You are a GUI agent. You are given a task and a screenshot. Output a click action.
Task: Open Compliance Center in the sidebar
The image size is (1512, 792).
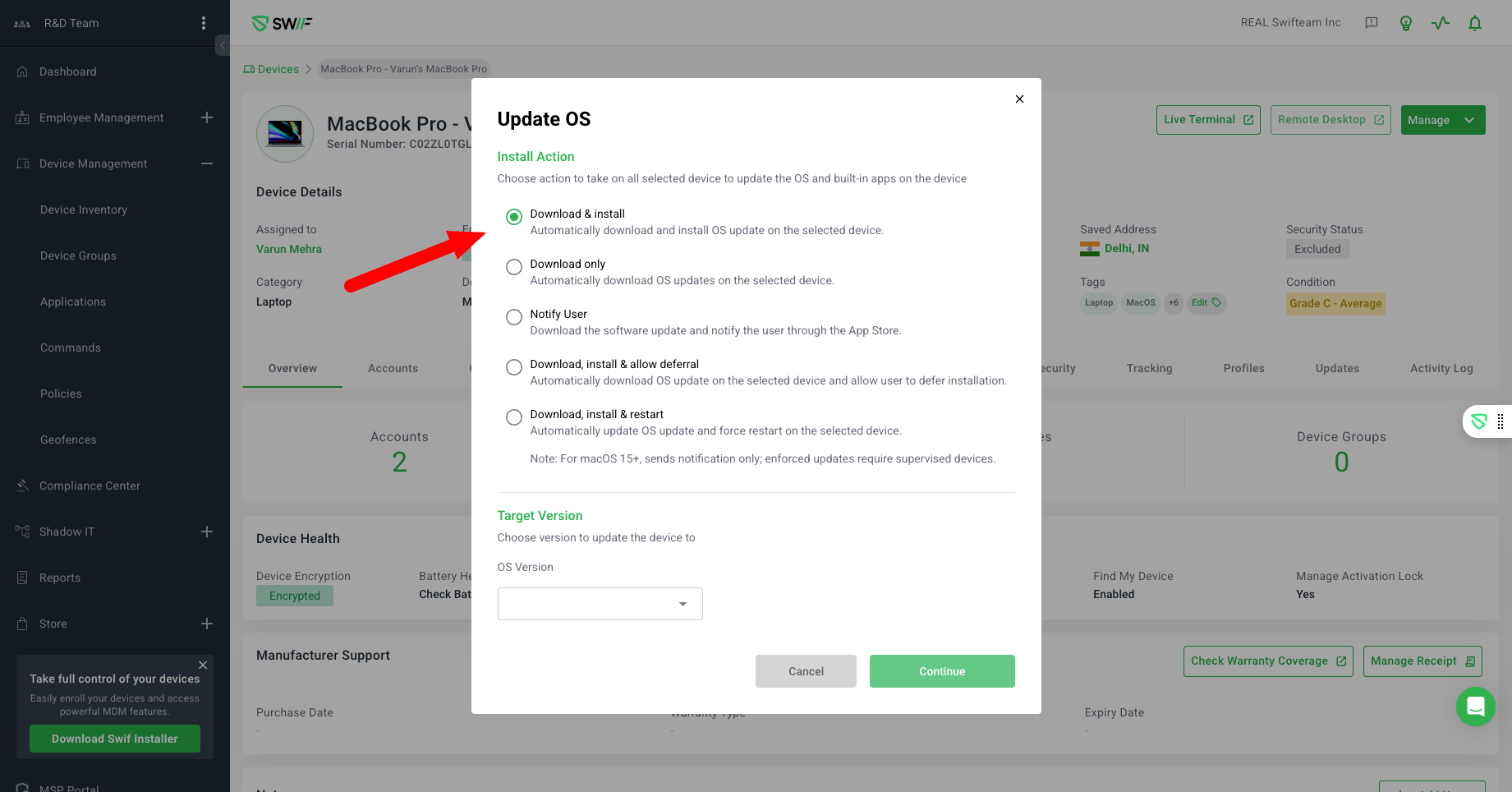[x=90, y=486]
